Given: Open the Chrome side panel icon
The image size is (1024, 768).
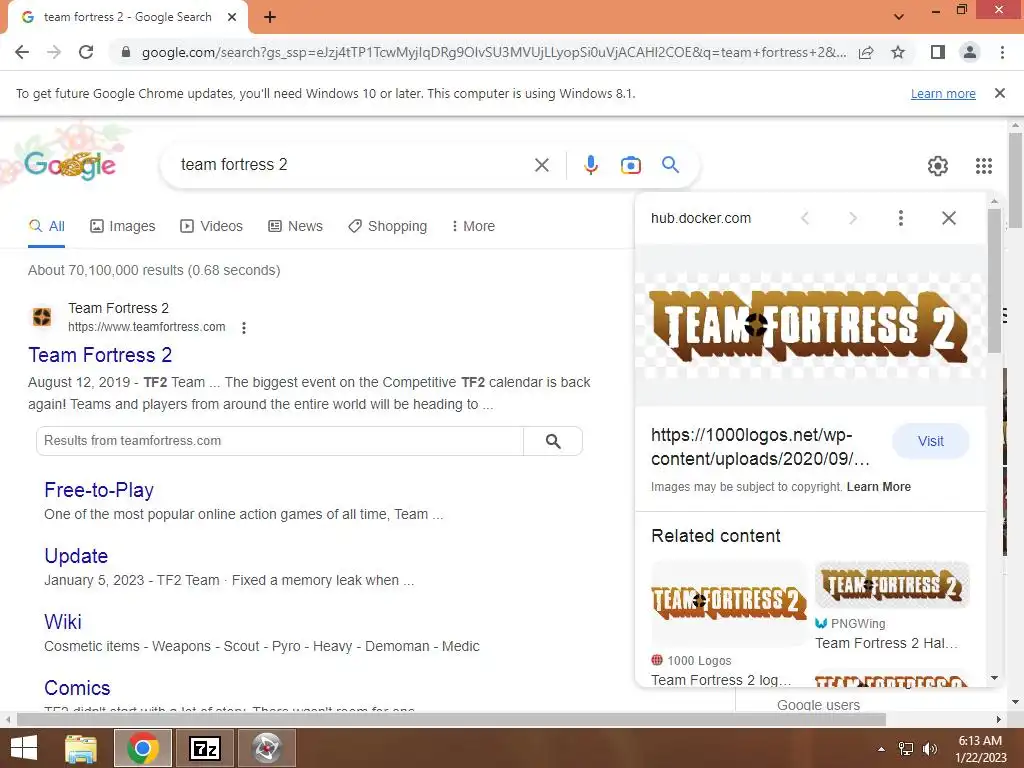Looking at the screenshot, I should point(938,52).
